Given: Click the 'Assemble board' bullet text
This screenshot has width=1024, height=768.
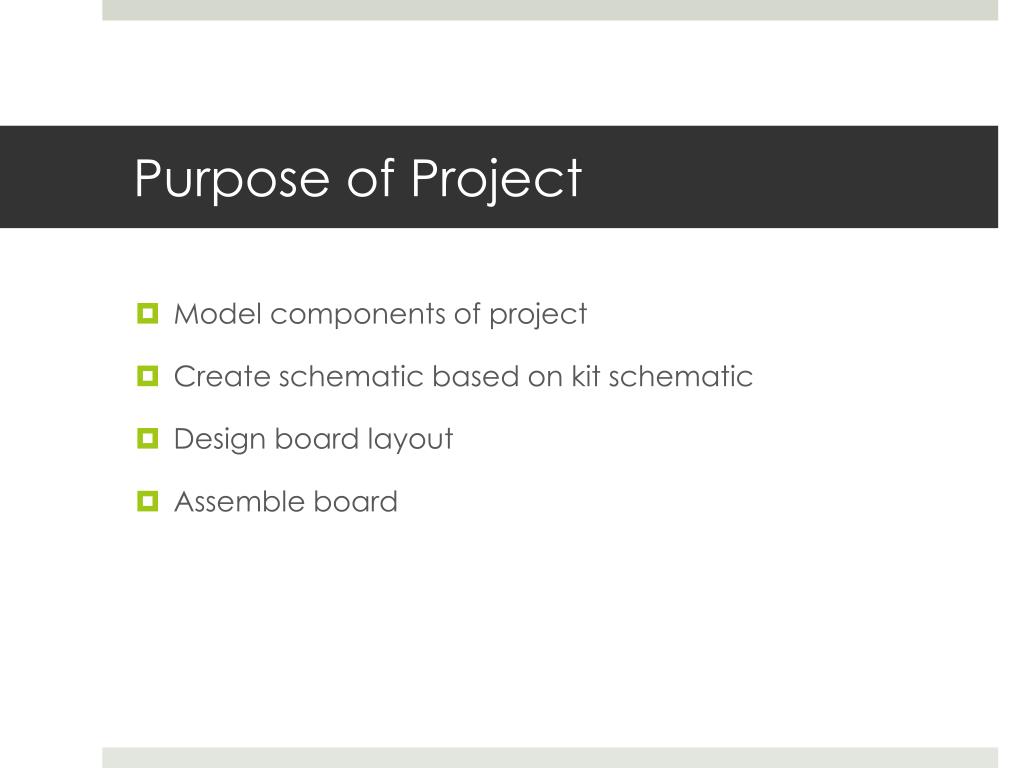Looking at the screenshot, I should pos(285,502).
